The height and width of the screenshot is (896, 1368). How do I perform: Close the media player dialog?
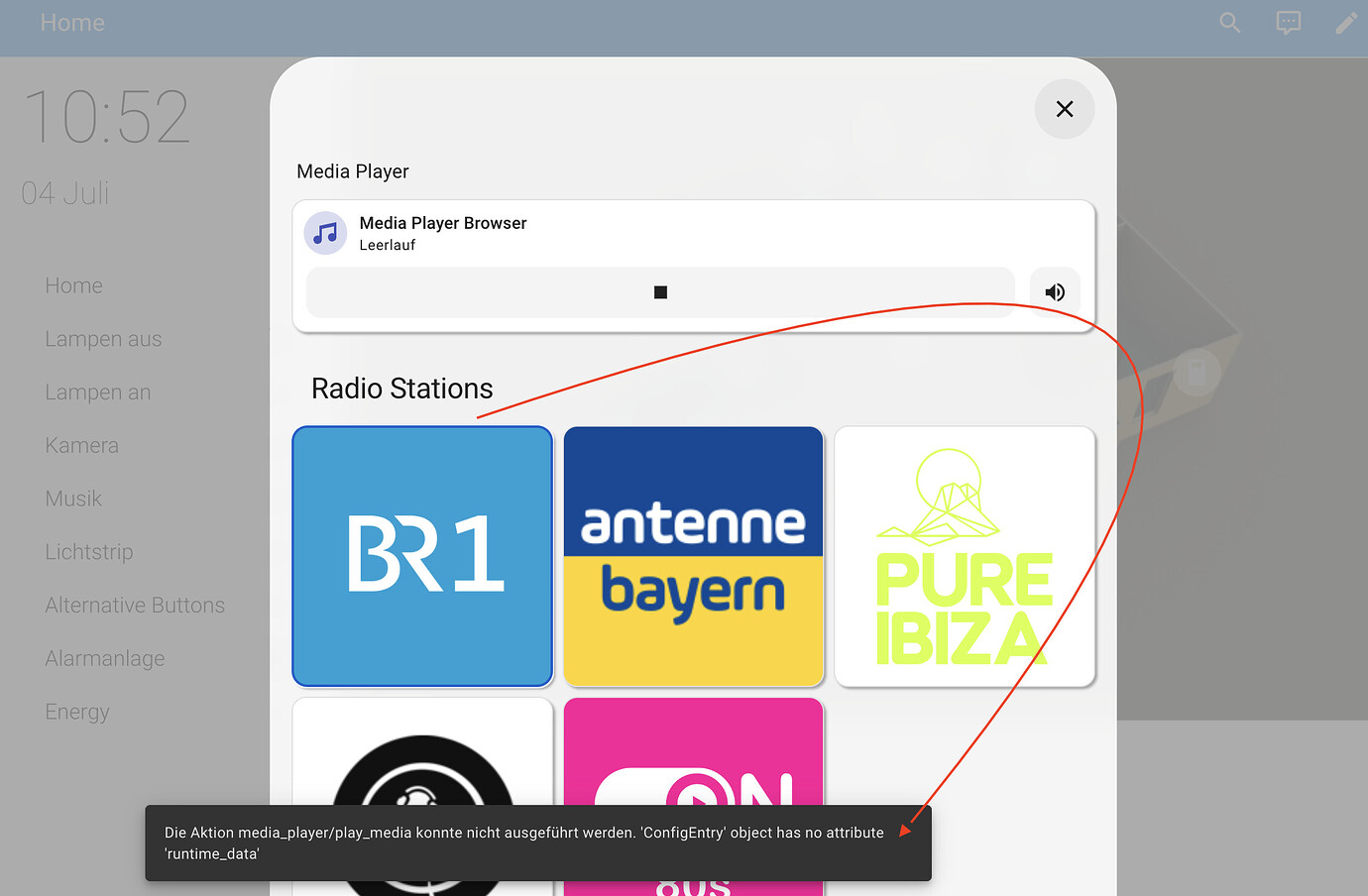(x=1064, y=109)
